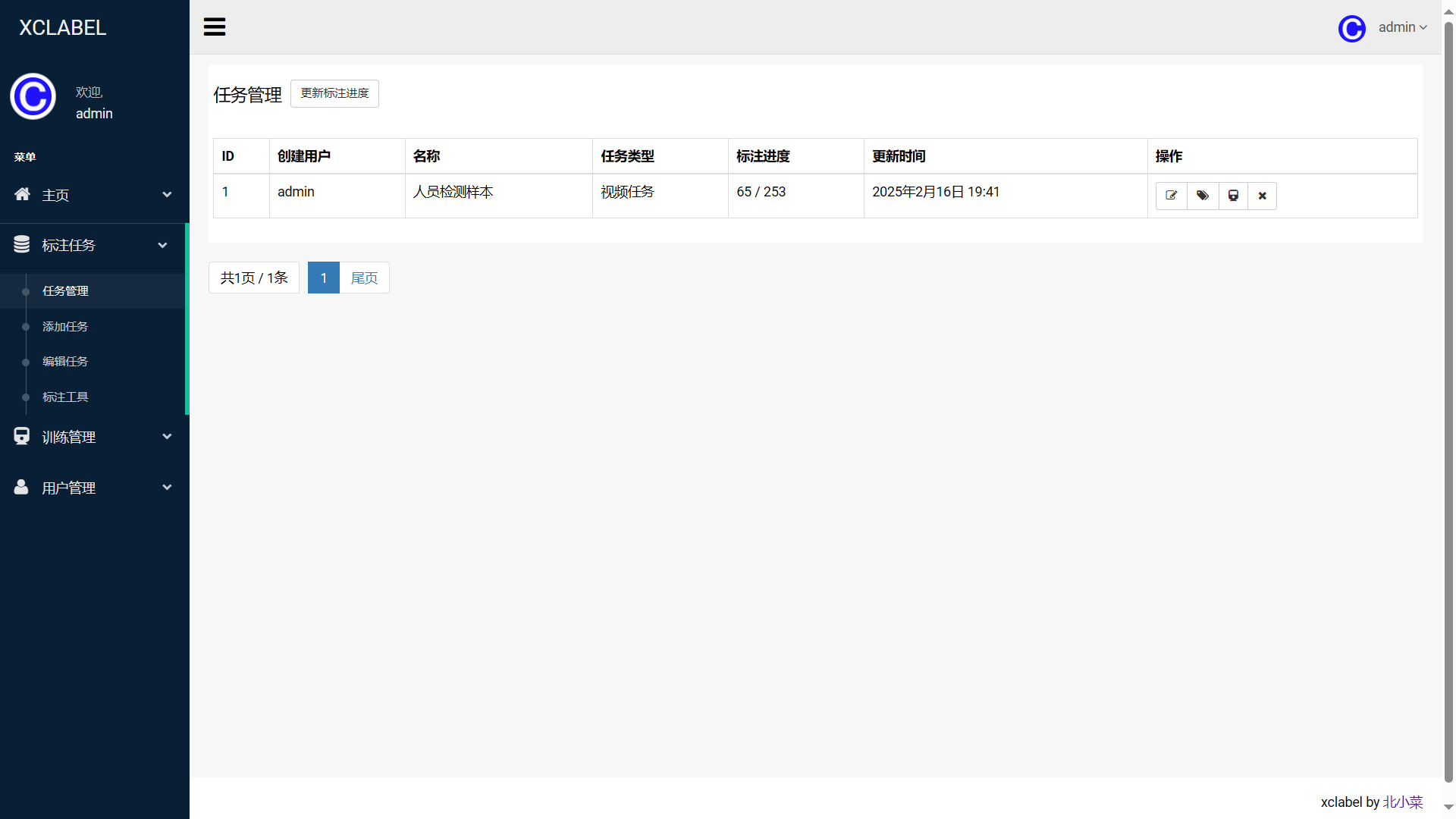Click the database icon beside 标注任务
1456x819 pixels.
[x=22, y=244]
